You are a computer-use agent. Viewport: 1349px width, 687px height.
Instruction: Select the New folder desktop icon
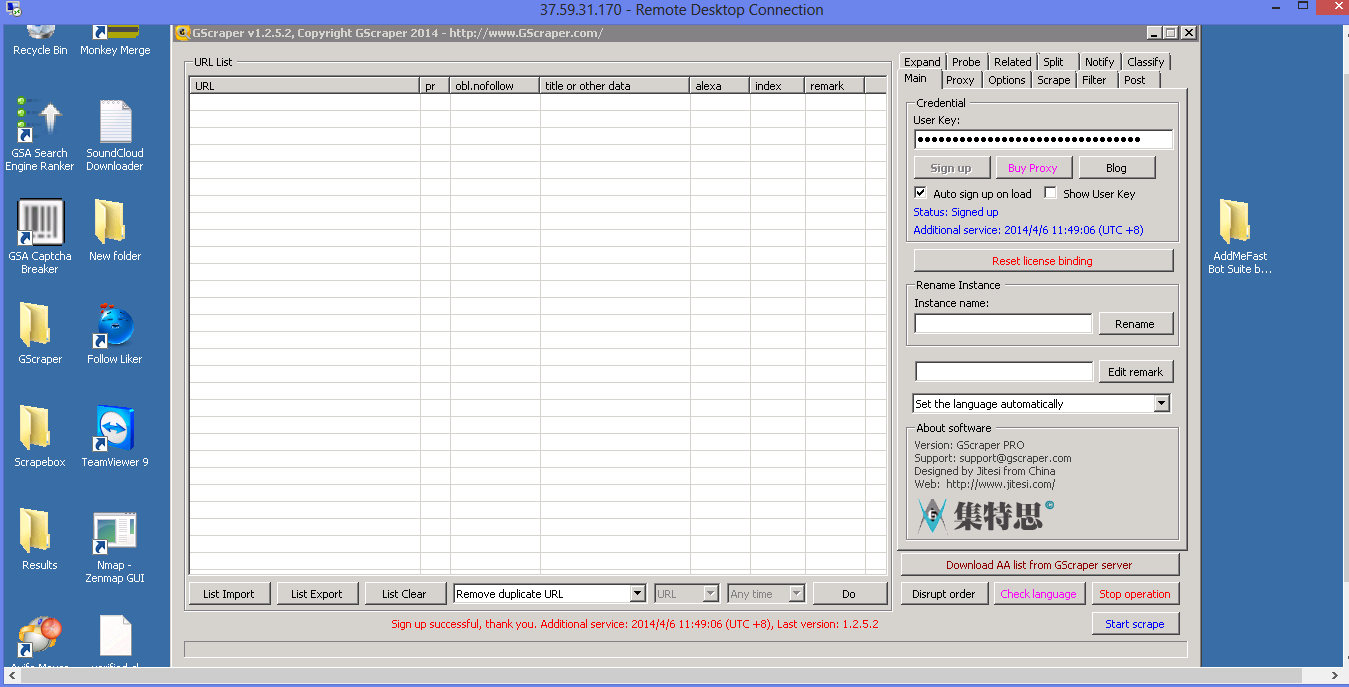coord(115,230)
